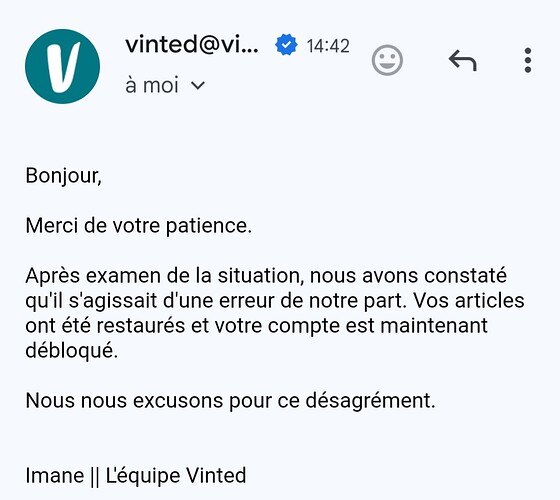Viewport: 560px width, 500px height.
Task: Click the signature "Imane || L'équipe Vinted"
Action: pyautogui.click(x=136, y=476)
